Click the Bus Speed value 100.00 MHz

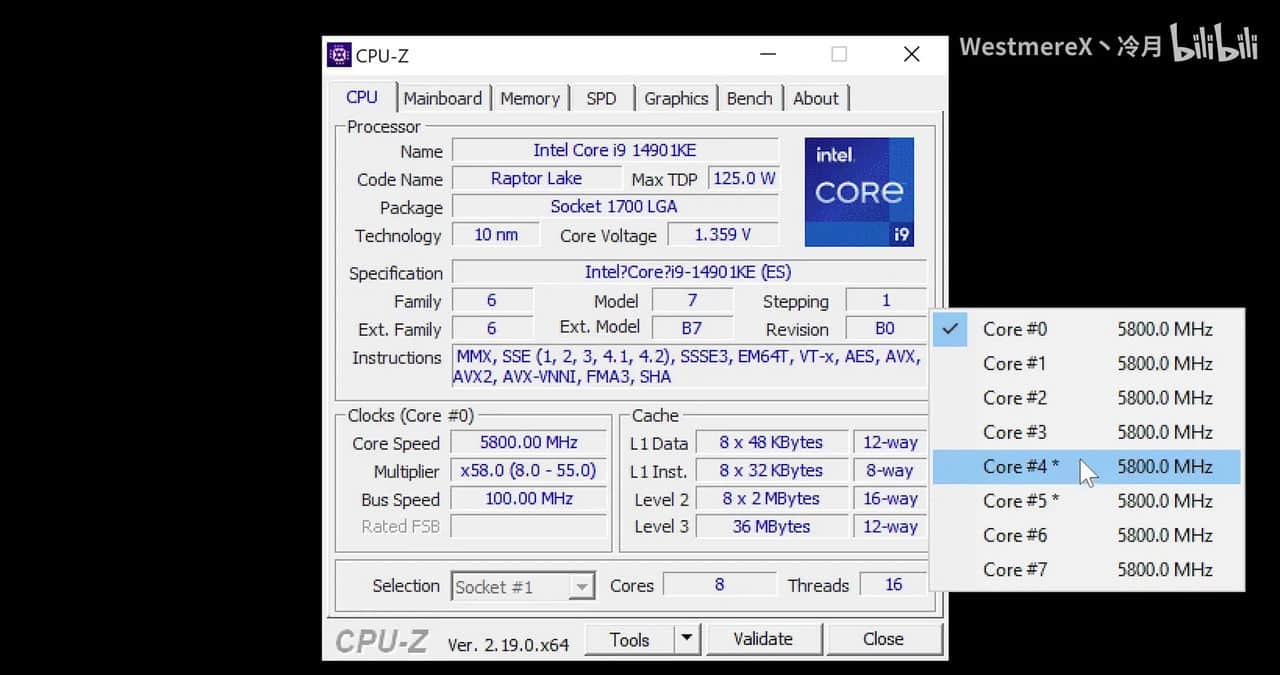coord(529,498)
